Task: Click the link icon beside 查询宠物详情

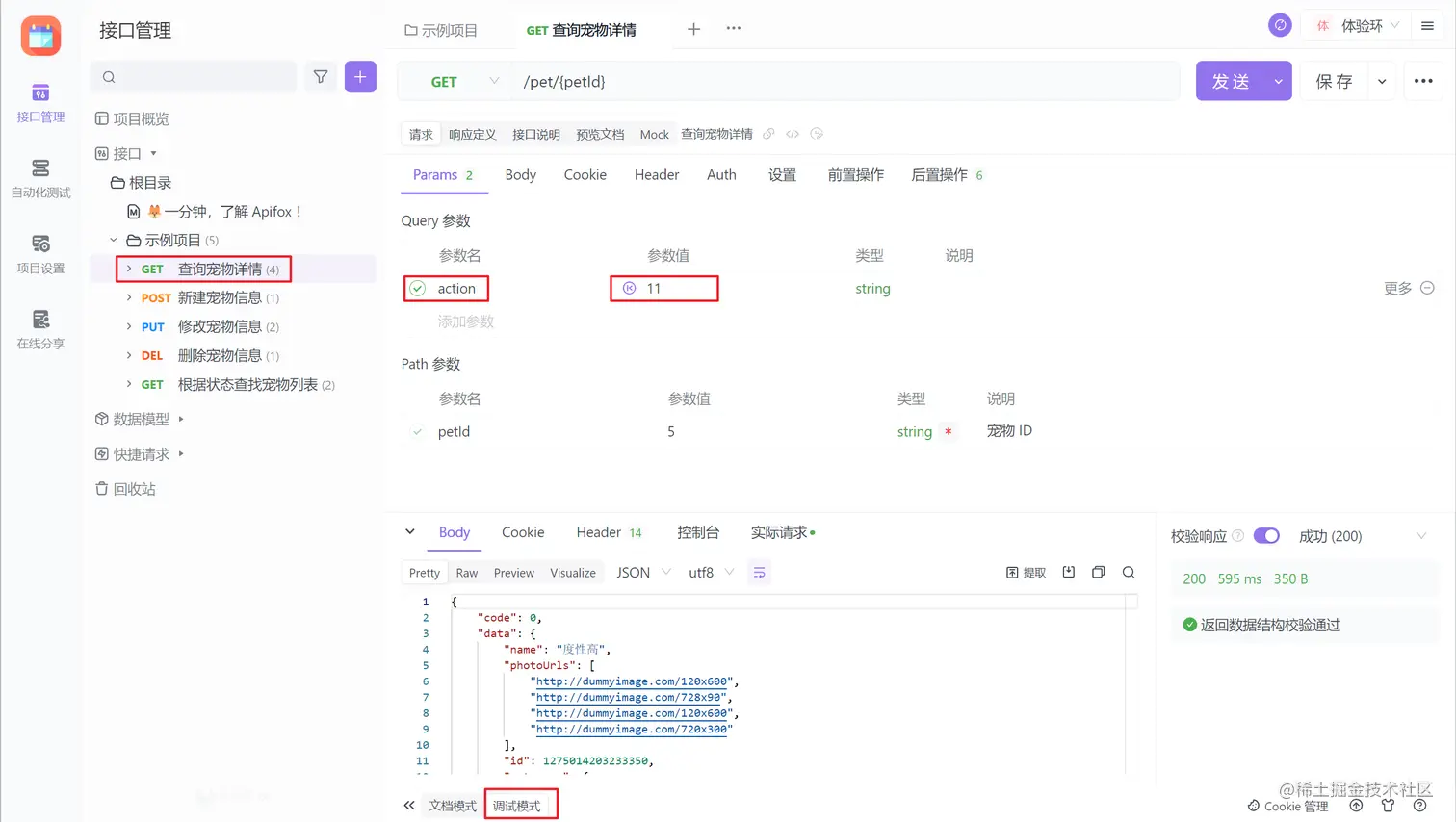Action: point(768,134)
